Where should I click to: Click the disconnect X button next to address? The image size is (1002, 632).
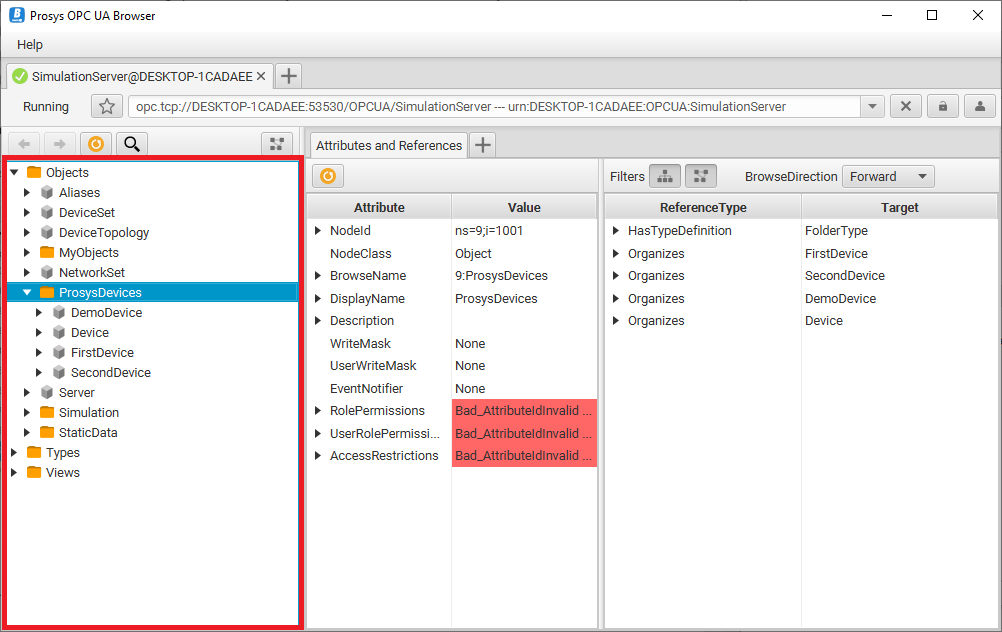click(905, 107)
